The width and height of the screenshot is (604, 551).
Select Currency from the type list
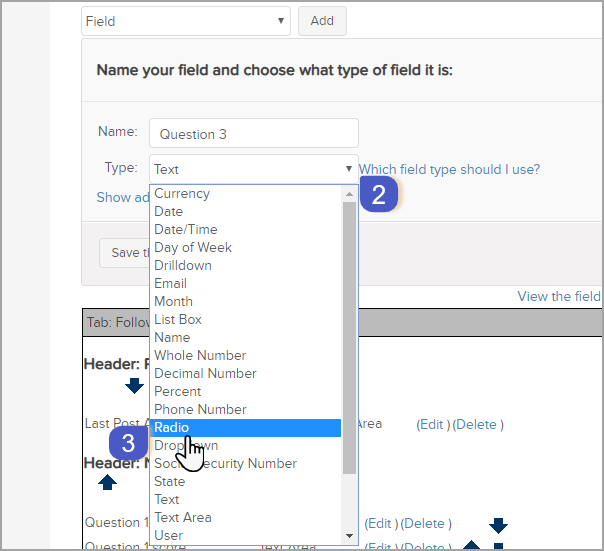click(x=245, y=193)
